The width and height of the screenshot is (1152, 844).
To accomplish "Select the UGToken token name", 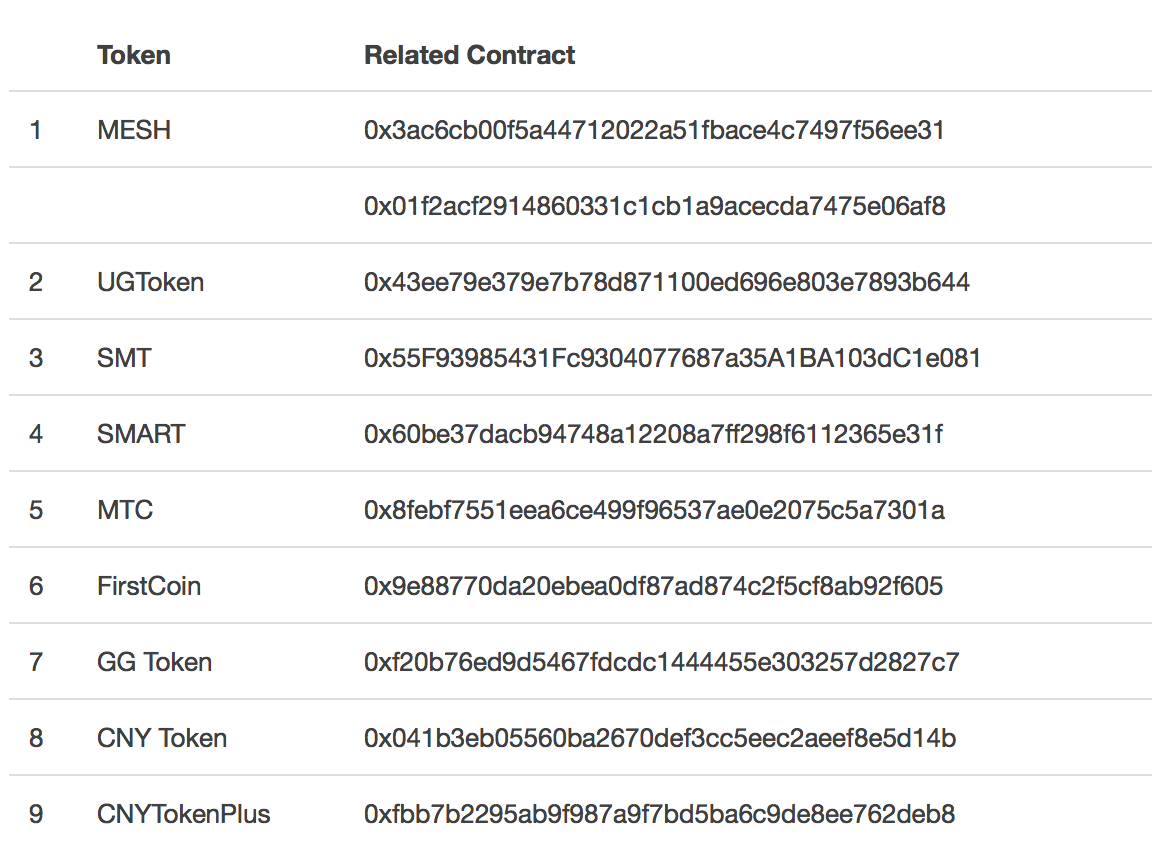I will (x=151, y=282).
